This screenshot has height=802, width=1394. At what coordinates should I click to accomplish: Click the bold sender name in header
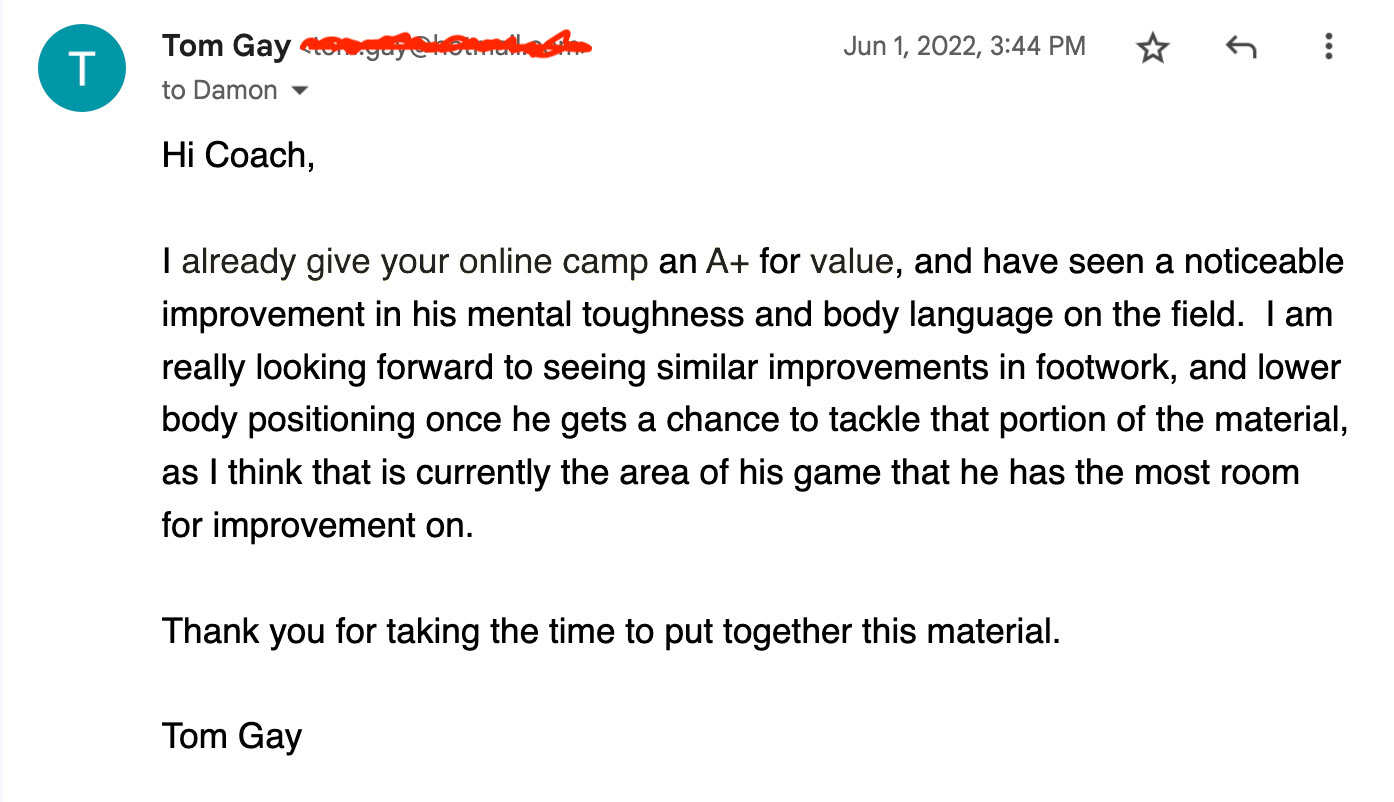tap(226, 46)
